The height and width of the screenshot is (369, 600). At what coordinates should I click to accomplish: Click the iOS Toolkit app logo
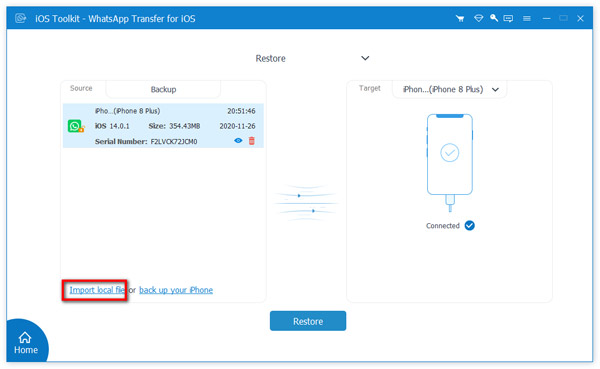21,18
